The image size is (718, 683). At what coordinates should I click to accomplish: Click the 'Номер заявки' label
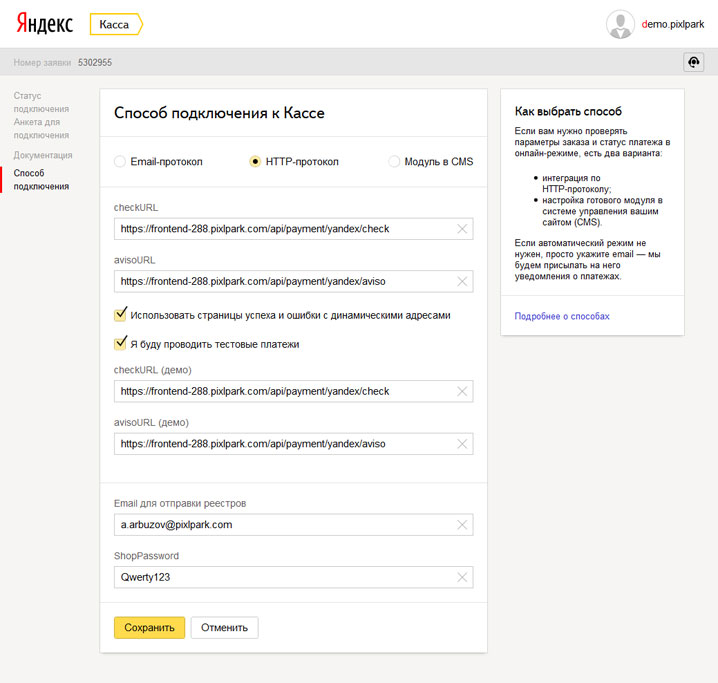[x=42, y=63]
